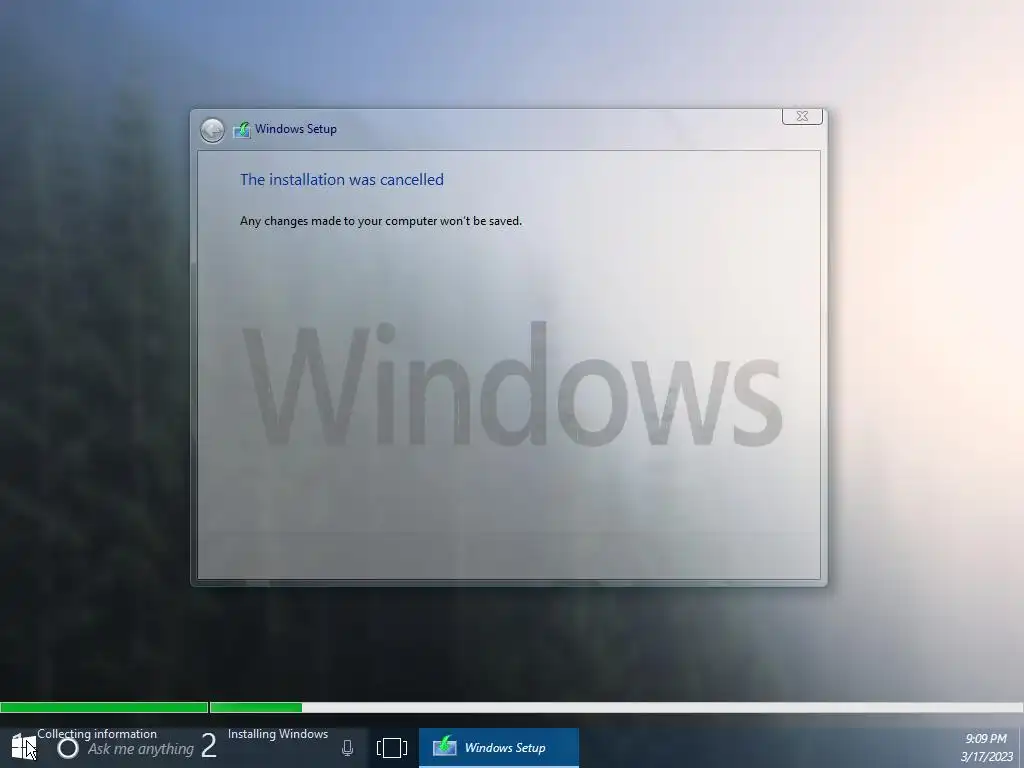Select Windows Setup taskbar button
Screen dimensions: 1024x768
499,748
